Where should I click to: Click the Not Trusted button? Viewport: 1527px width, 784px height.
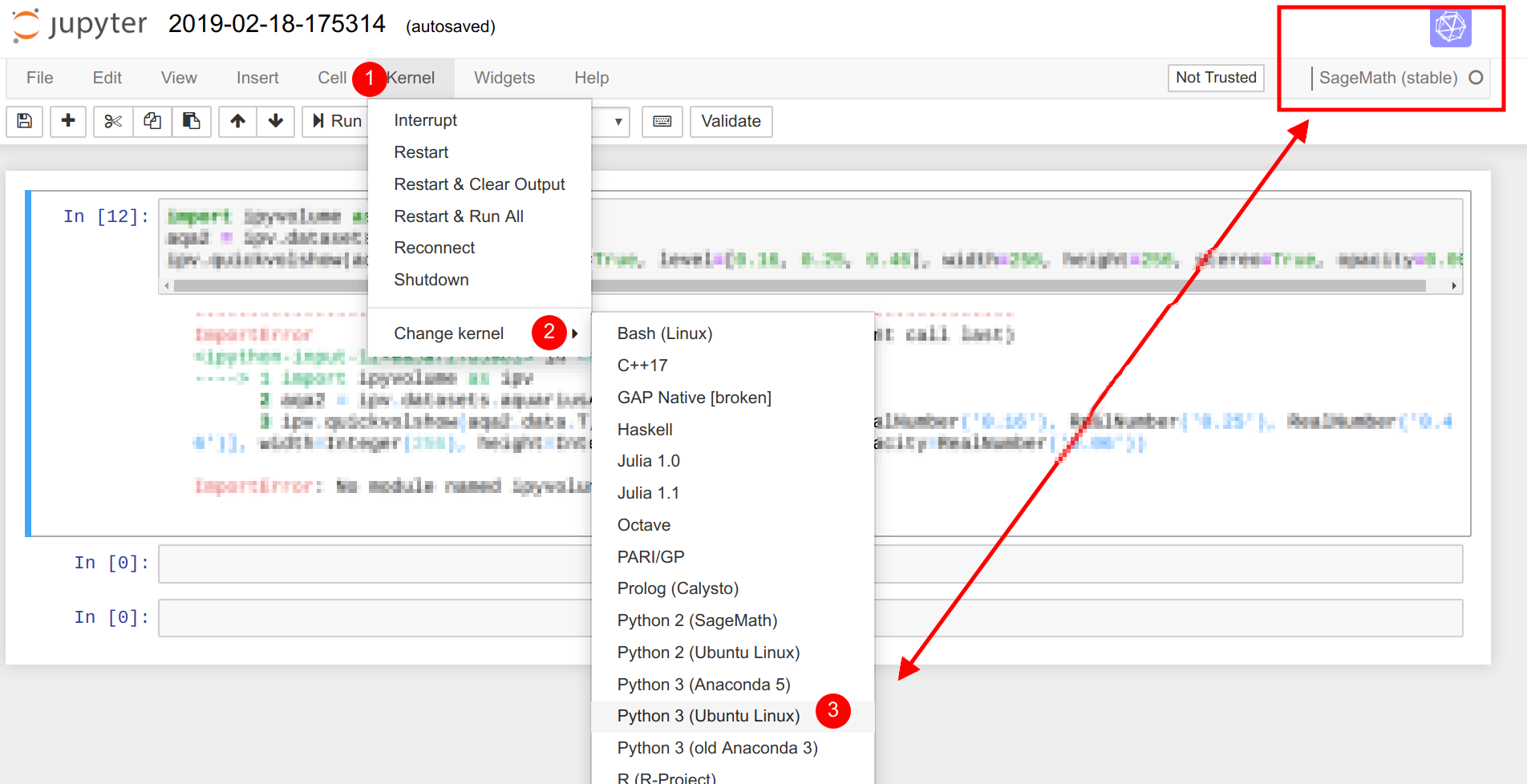click(1215, 78)
